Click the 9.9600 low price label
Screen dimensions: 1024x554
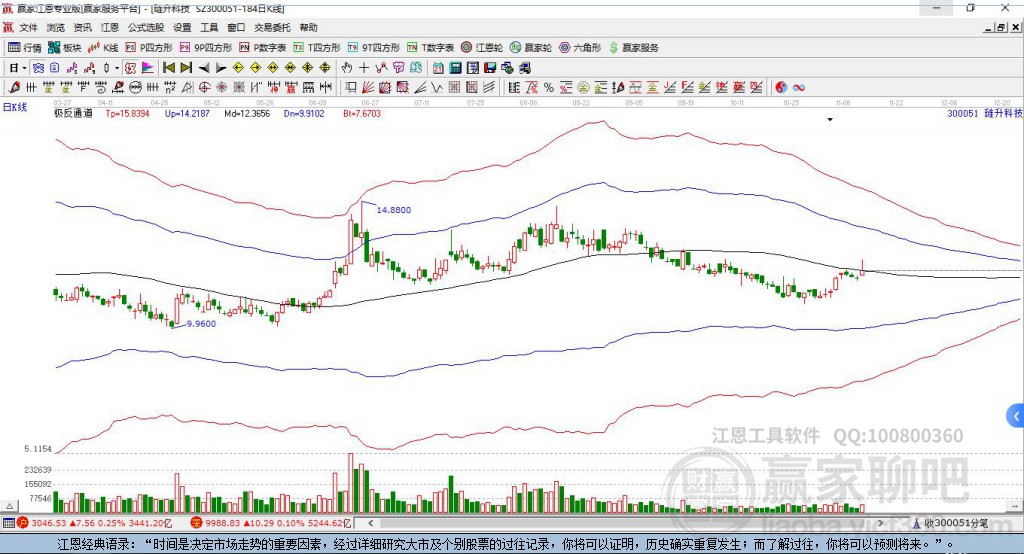coord(201,323)
